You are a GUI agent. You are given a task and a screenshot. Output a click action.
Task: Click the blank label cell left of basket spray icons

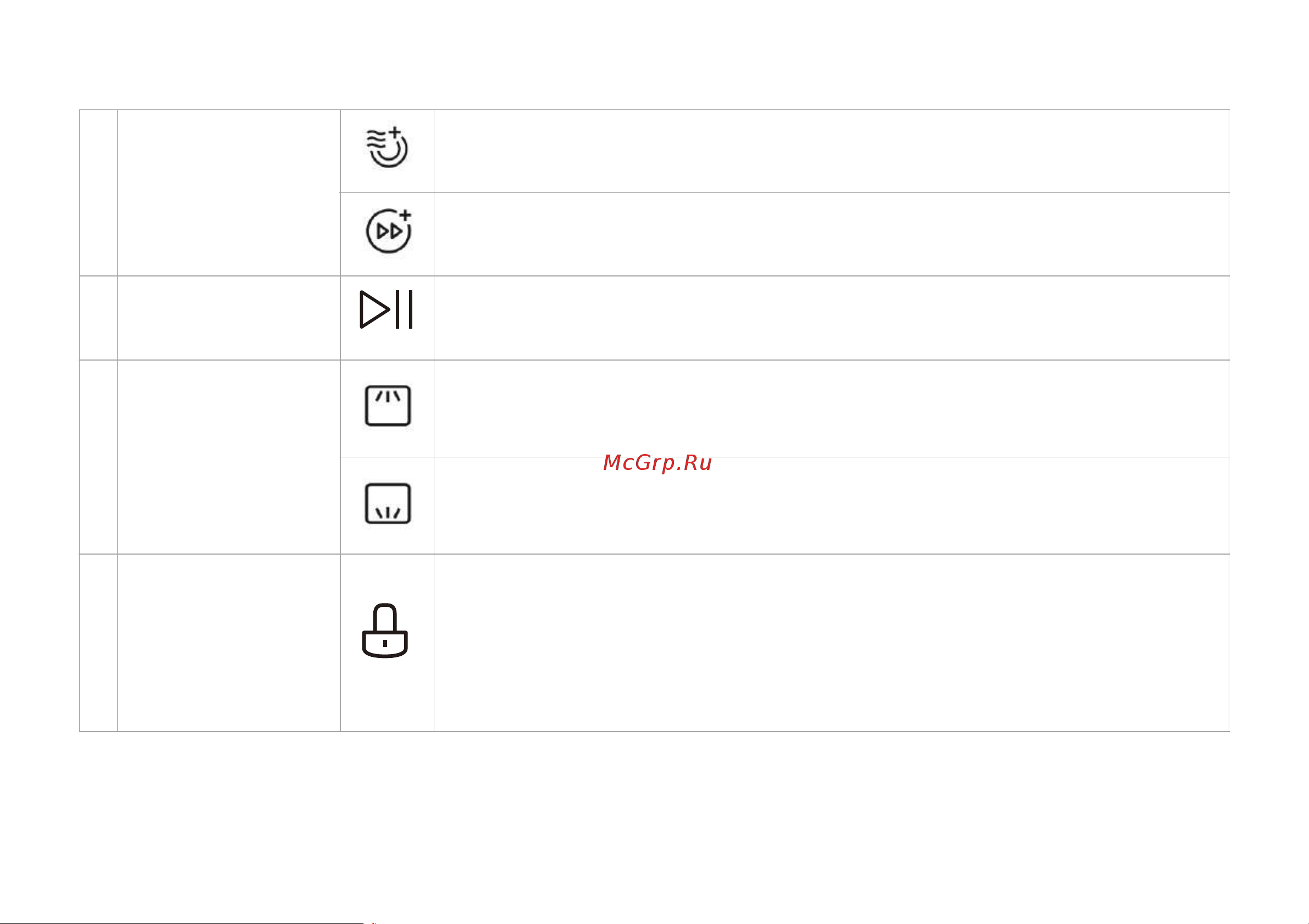(229, 457)
